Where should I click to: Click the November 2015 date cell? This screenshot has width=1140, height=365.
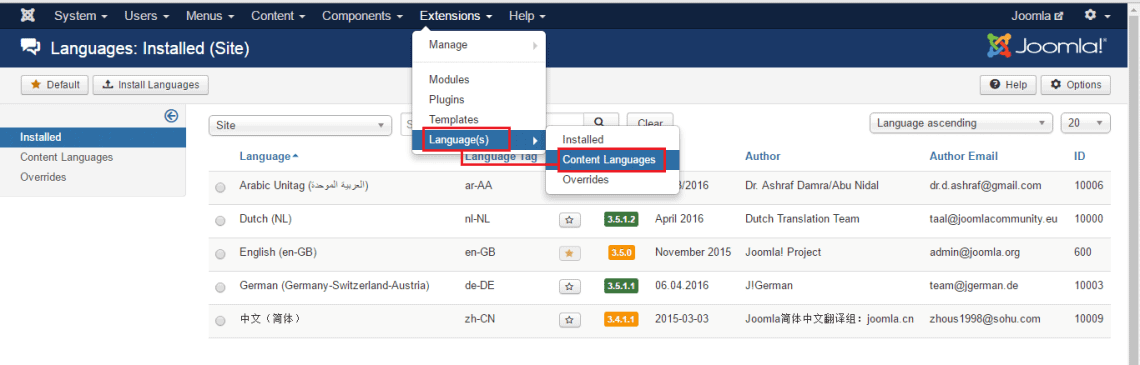[x=694, y=252]
